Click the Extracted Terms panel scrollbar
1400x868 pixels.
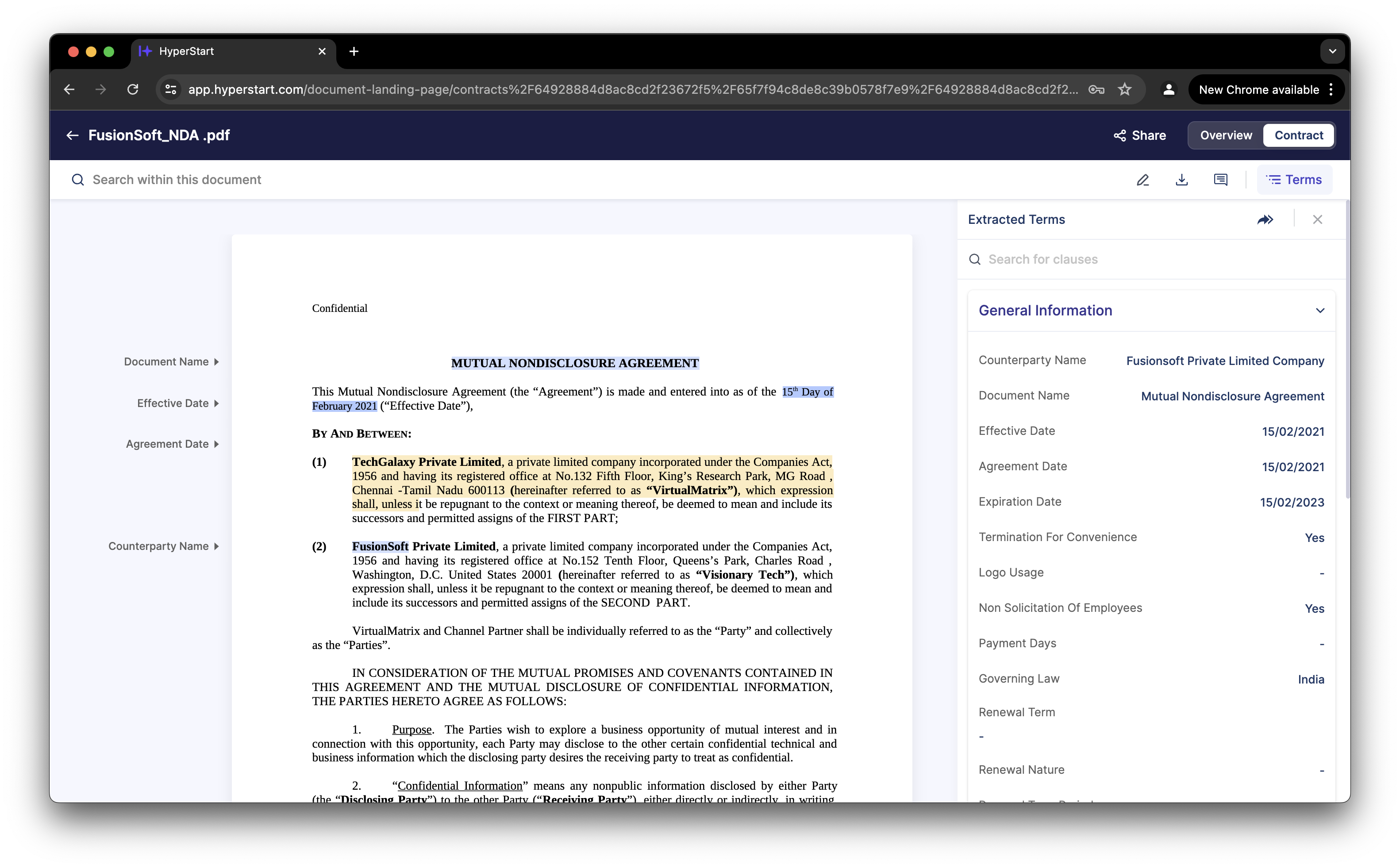1347,350
